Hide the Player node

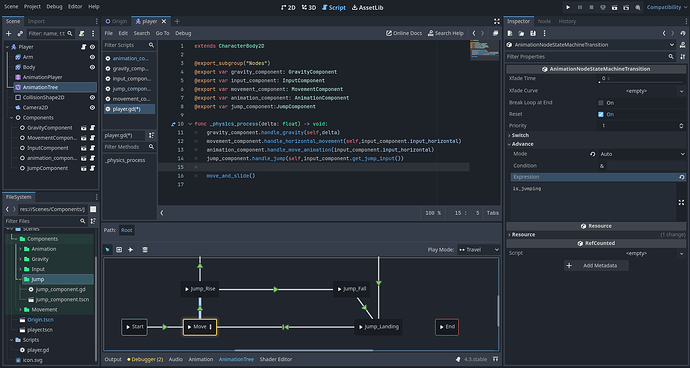click(92, 47)
